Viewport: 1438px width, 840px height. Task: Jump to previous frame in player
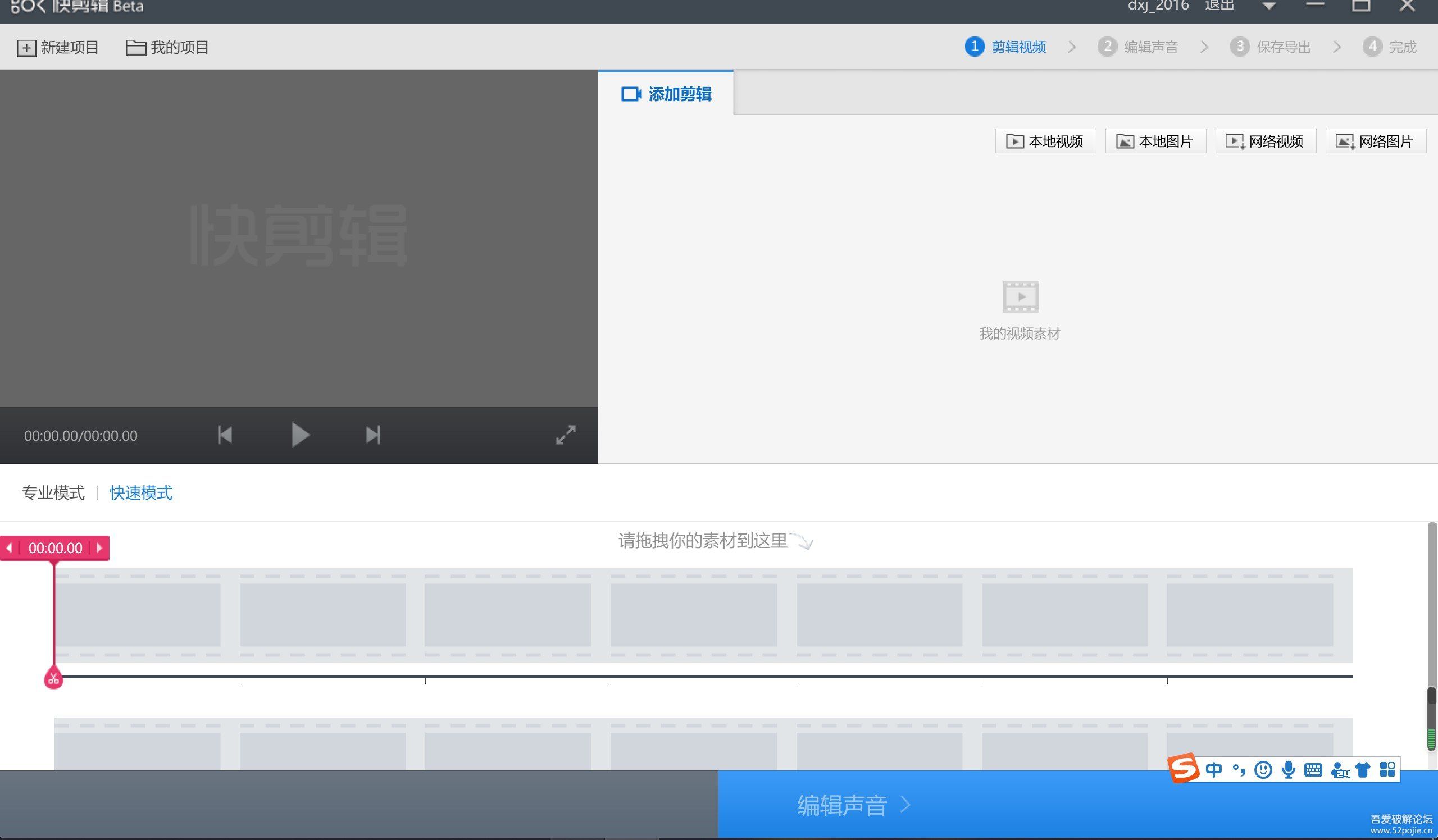(225, 435)
